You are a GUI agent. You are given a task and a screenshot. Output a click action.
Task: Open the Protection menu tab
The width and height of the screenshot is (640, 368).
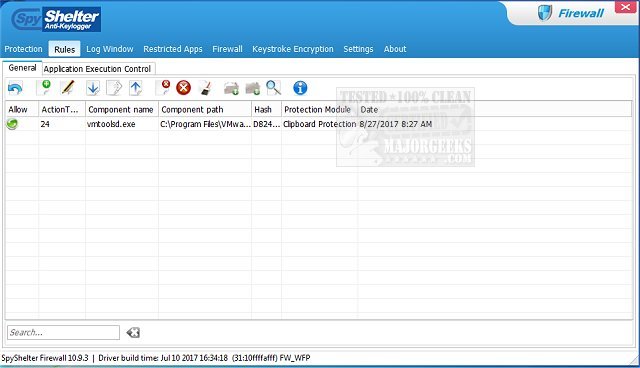(23, 49)
